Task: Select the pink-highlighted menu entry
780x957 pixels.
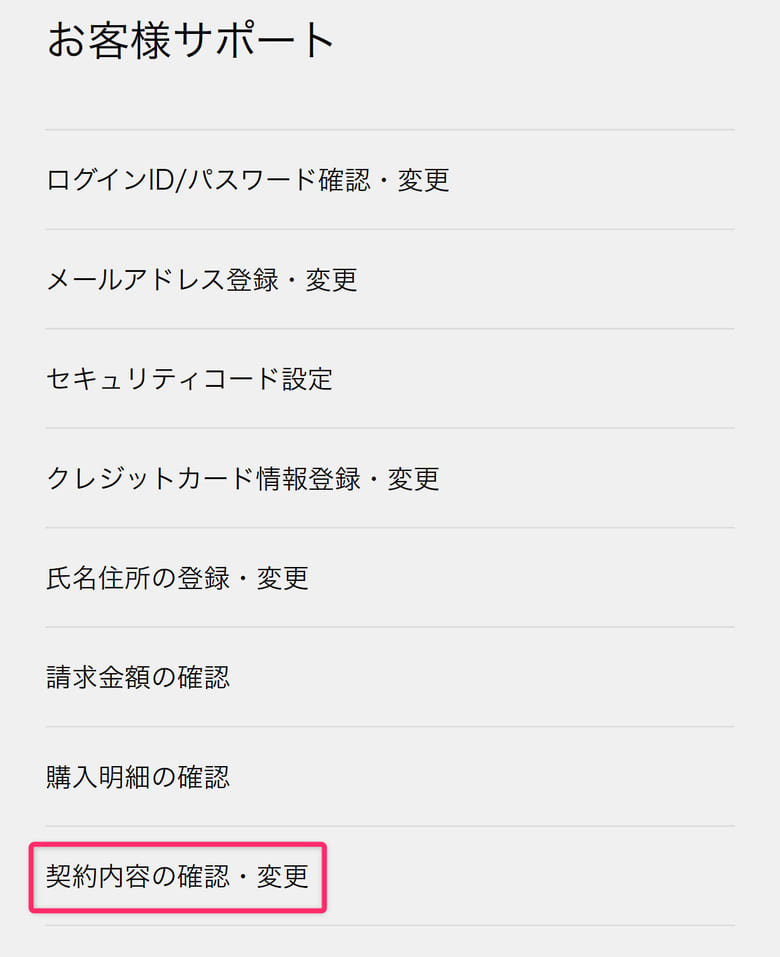Action: (177, 876)
